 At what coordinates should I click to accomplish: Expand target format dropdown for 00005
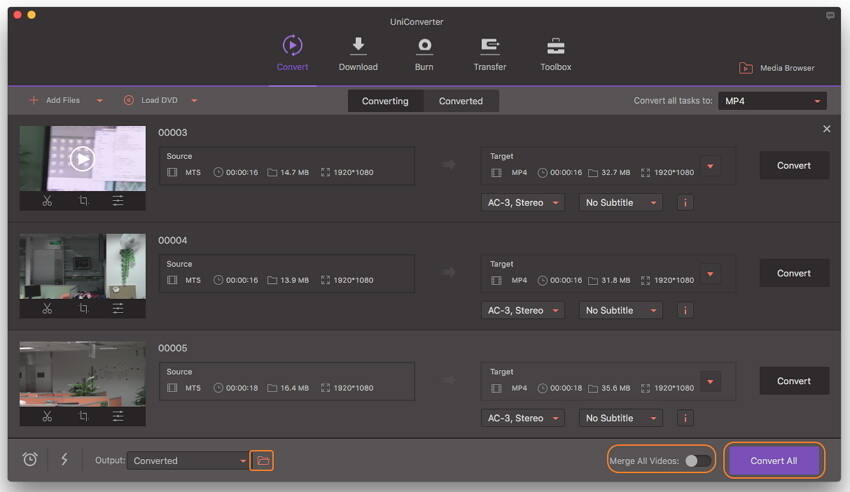710,381
